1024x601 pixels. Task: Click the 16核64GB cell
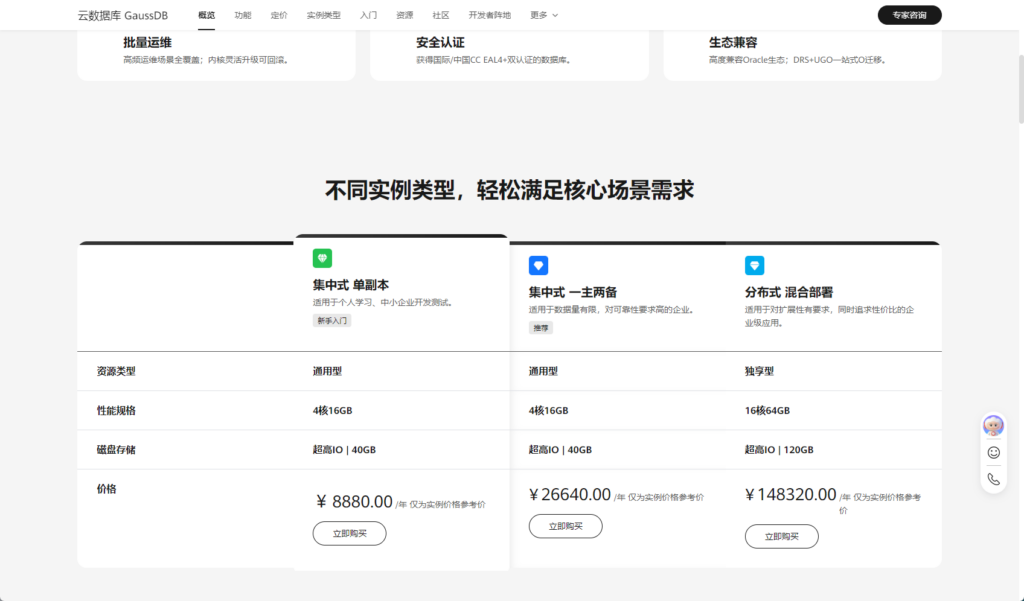pyautogui.click(x=767, y=410)
